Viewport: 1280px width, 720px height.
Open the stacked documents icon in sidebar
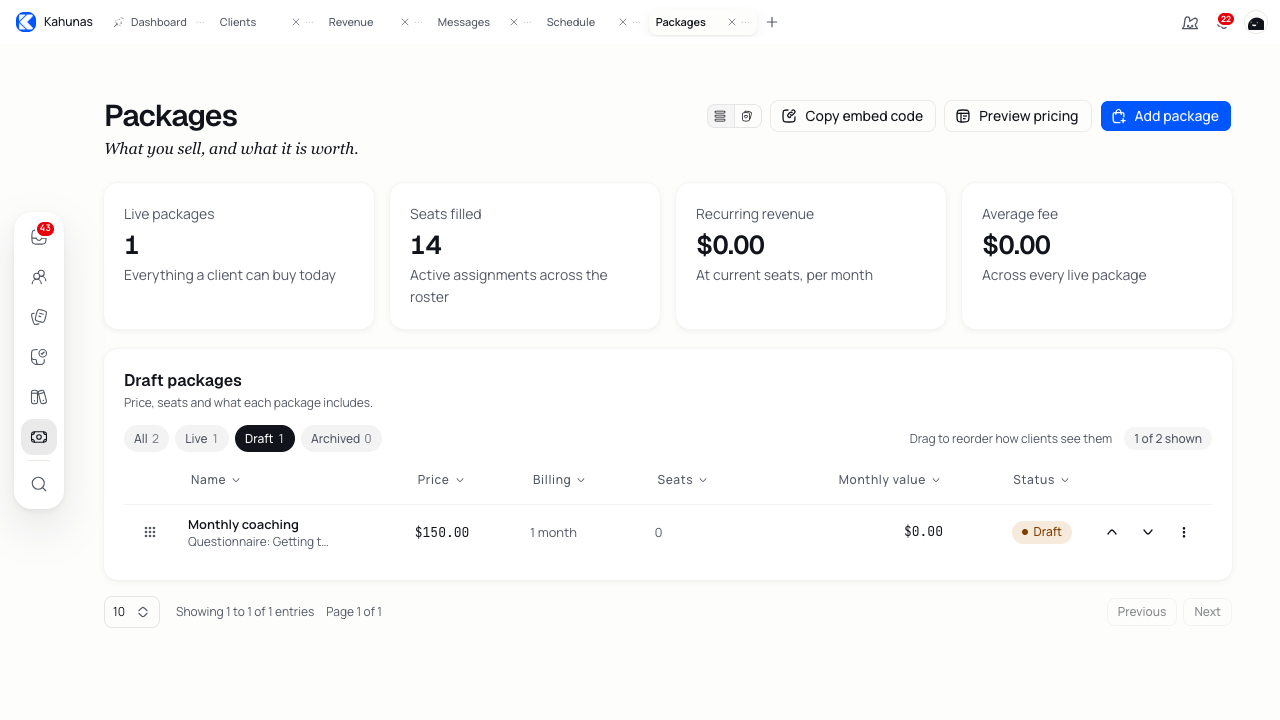click(x=39, y=317)
